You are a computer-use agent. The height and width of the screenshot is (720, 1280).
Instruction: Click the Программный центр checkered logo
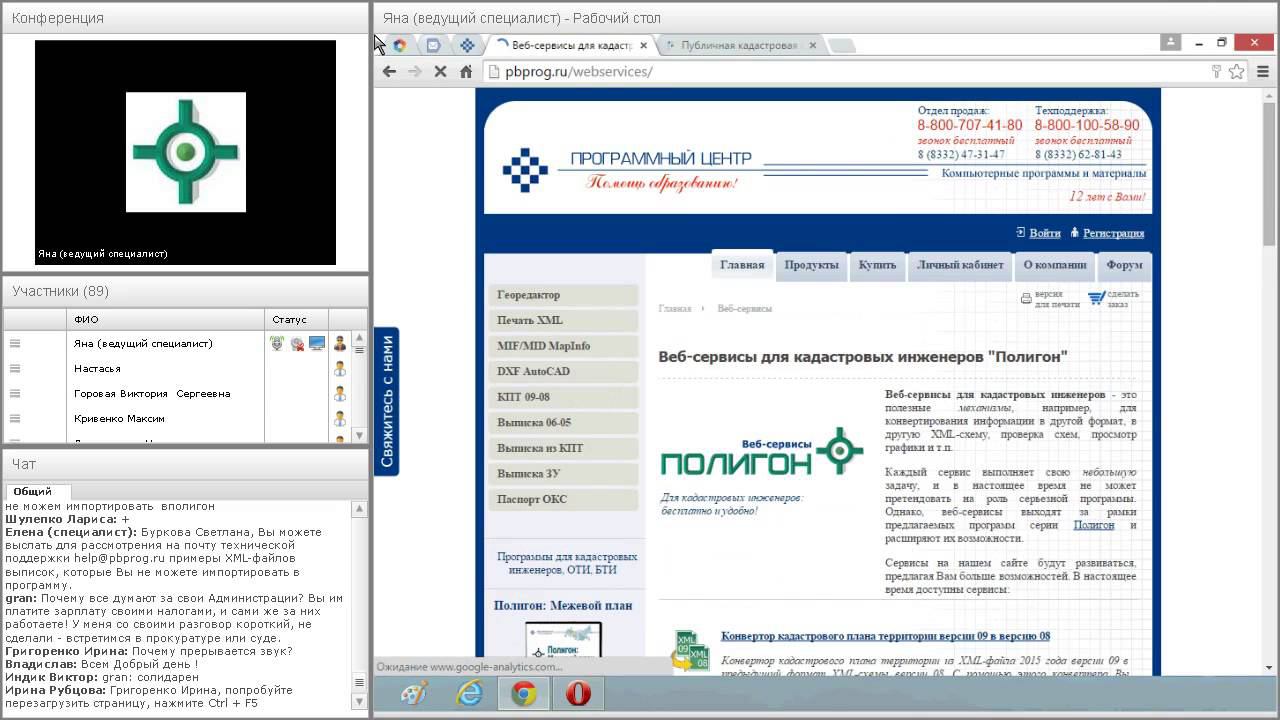pyautogui.click(x=525, y=169)
